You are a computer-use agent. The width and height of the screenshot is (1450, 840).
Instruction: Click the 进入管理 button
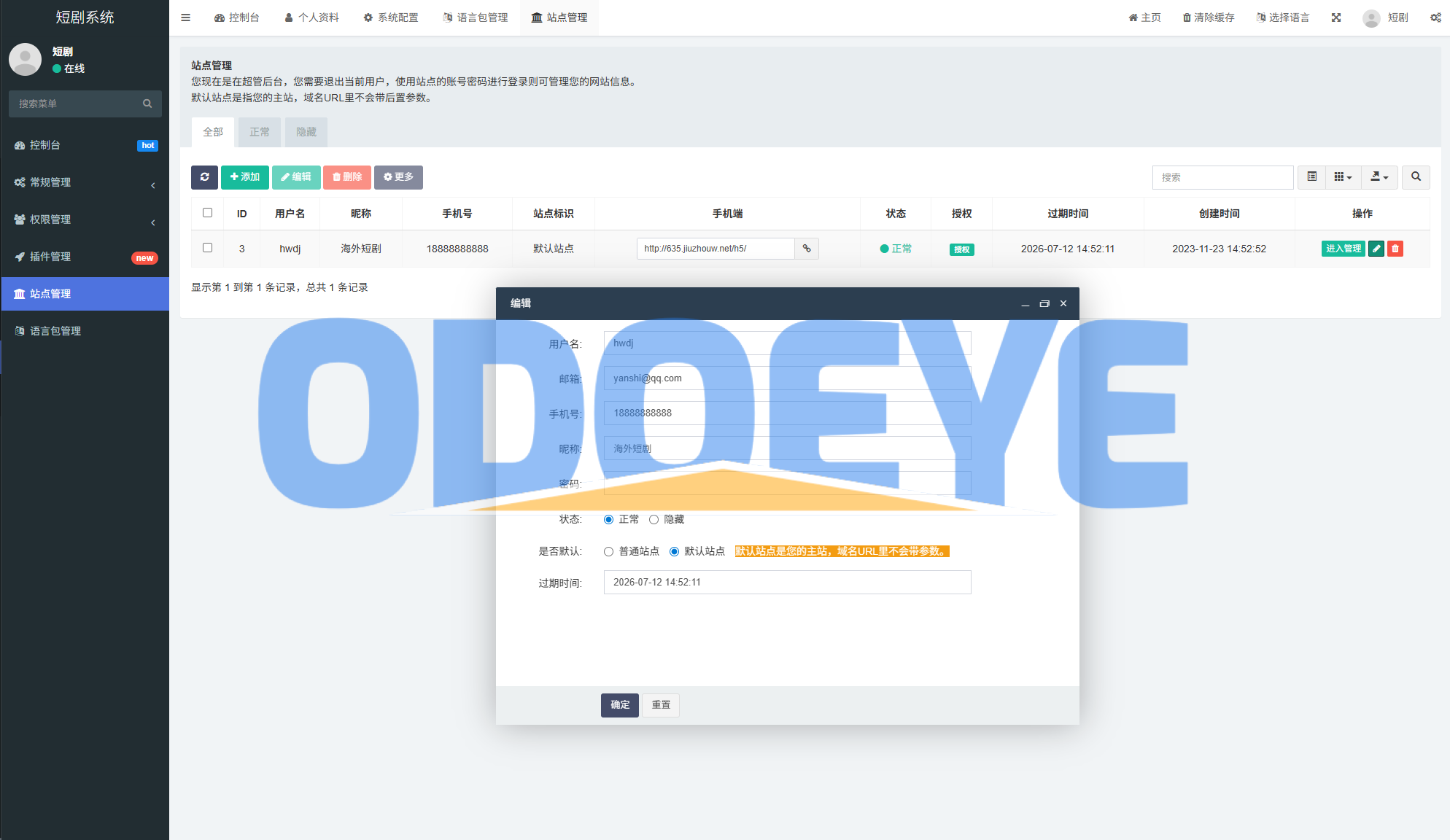coord(1343,249)
